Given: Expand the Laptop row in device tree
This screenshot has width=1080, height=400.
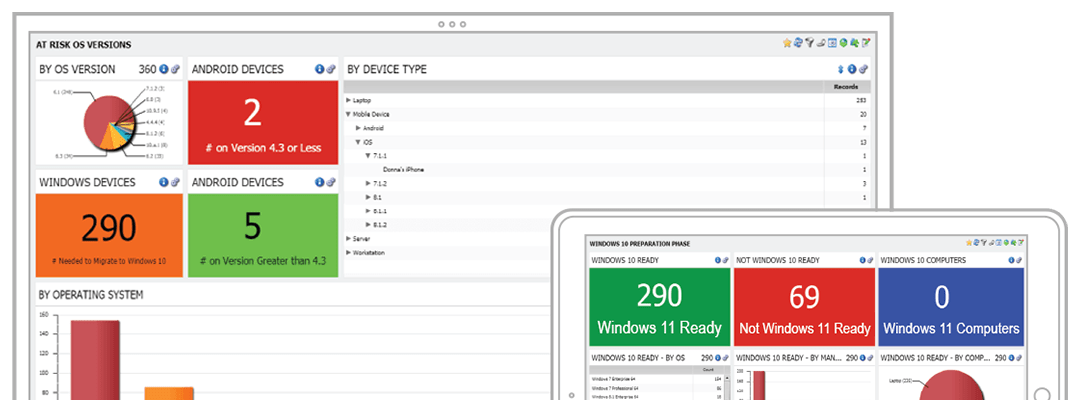Looking at the screenshot, I should pyautogui.click(x=348, y=100).
